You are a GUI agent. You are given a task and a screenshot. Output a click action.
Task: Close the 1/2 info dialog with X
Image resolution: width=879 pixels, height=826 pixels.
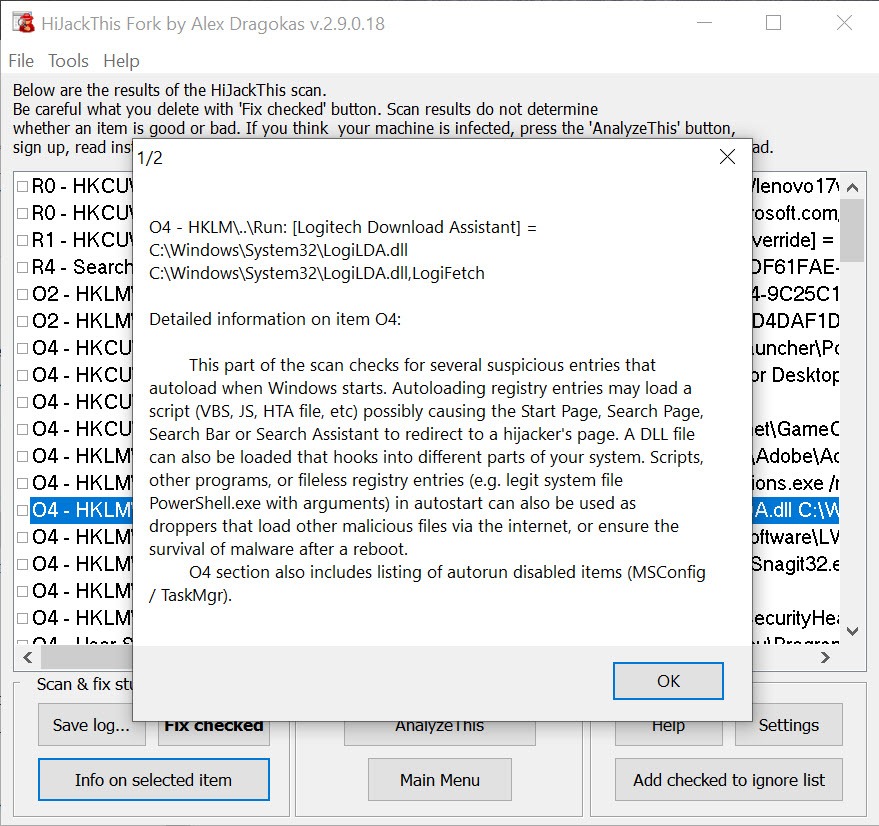pyautogui.click(x=727, y=157)
